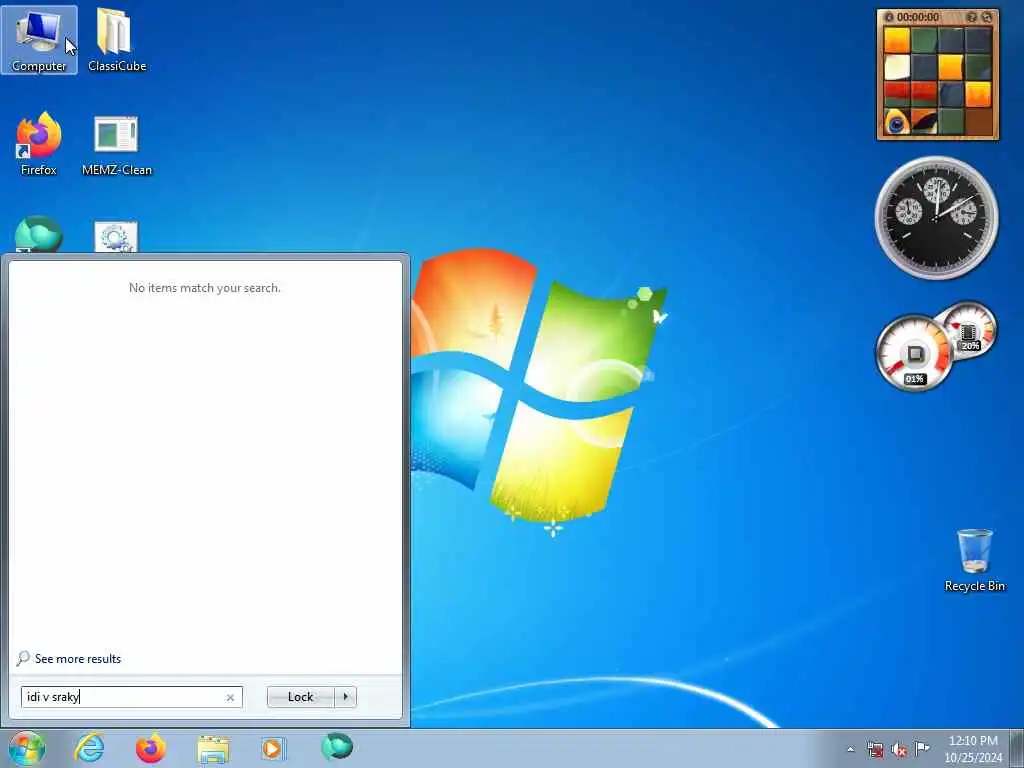1024x768 pixels.
Task: Select the MEMZ-Clean desktop icon
Action: pos(117,145)
